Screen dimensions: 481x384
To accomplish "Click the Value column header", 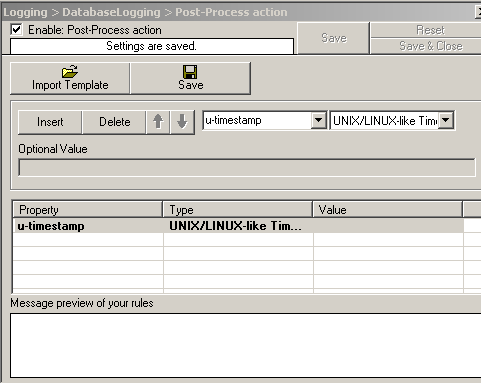I will pyautogui.click(x=388, y=210).
